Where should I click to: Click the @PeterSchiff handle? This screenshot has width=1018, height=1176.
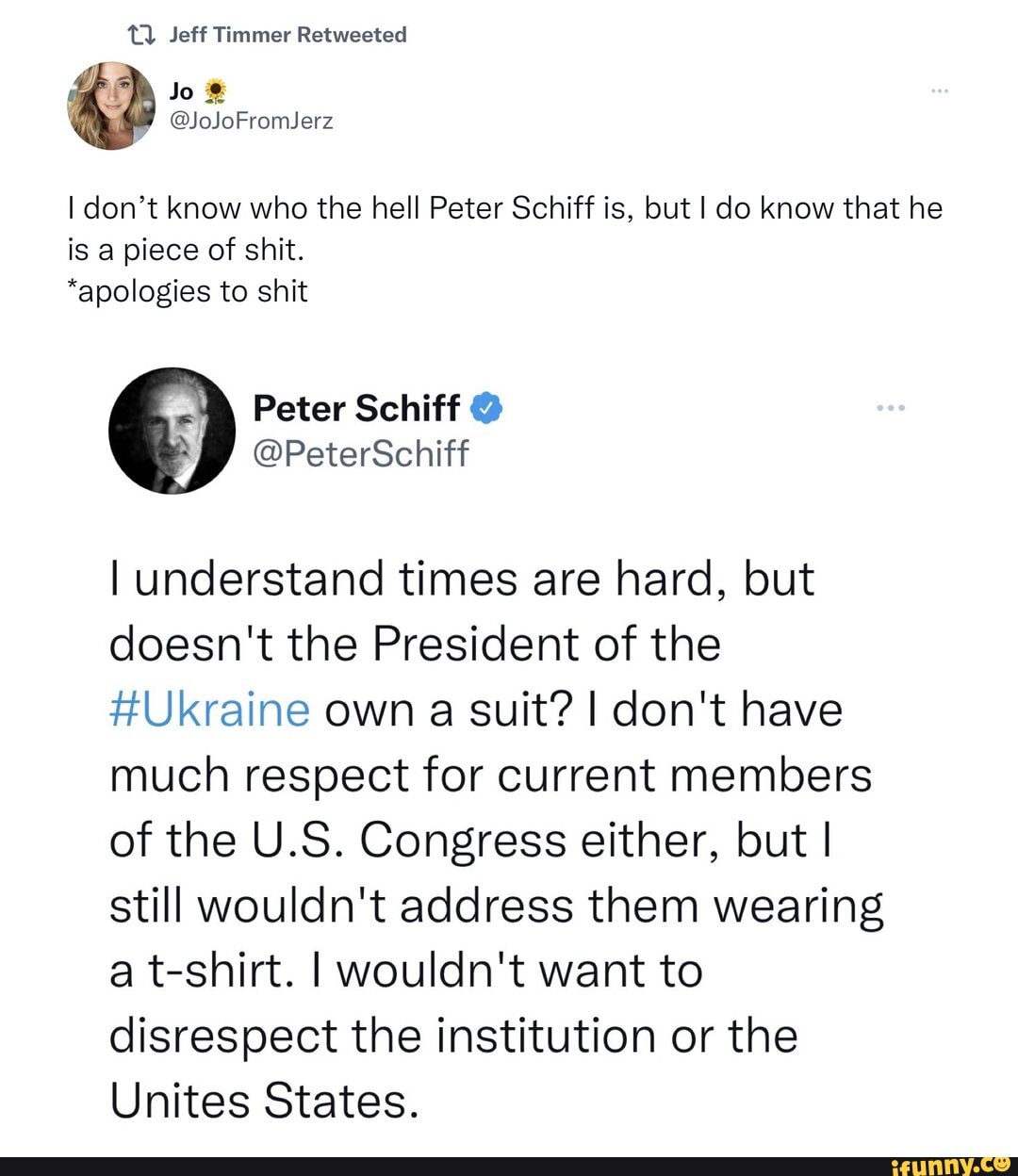[362, 452]
